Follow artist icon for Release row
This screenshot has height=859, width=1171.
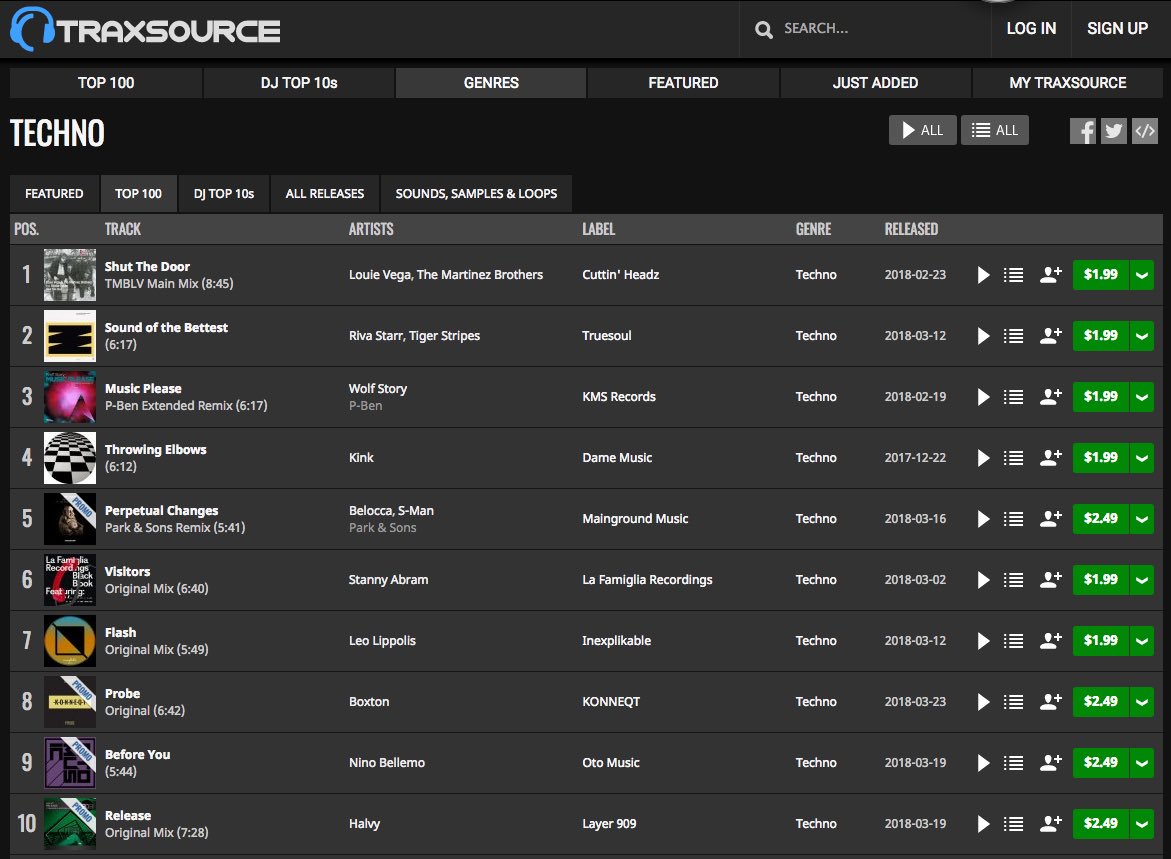[x=1051, y=823]
